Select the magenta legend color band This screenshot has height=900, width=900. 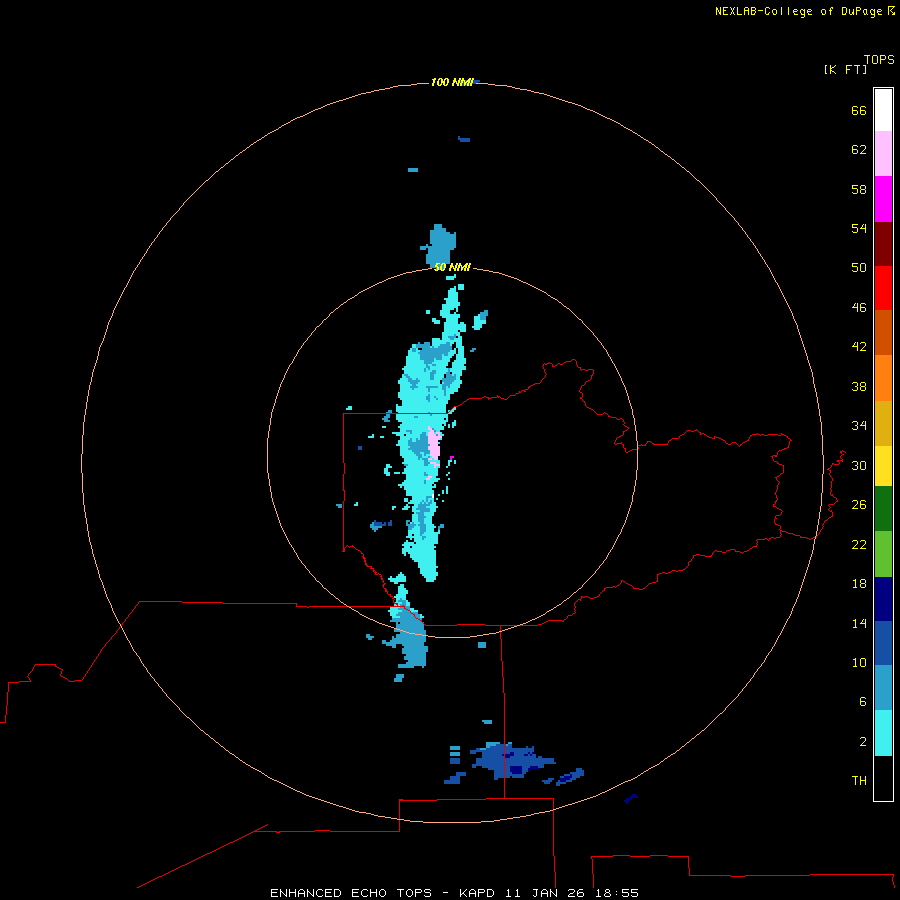pyautogui.click(x=883, y=199)
